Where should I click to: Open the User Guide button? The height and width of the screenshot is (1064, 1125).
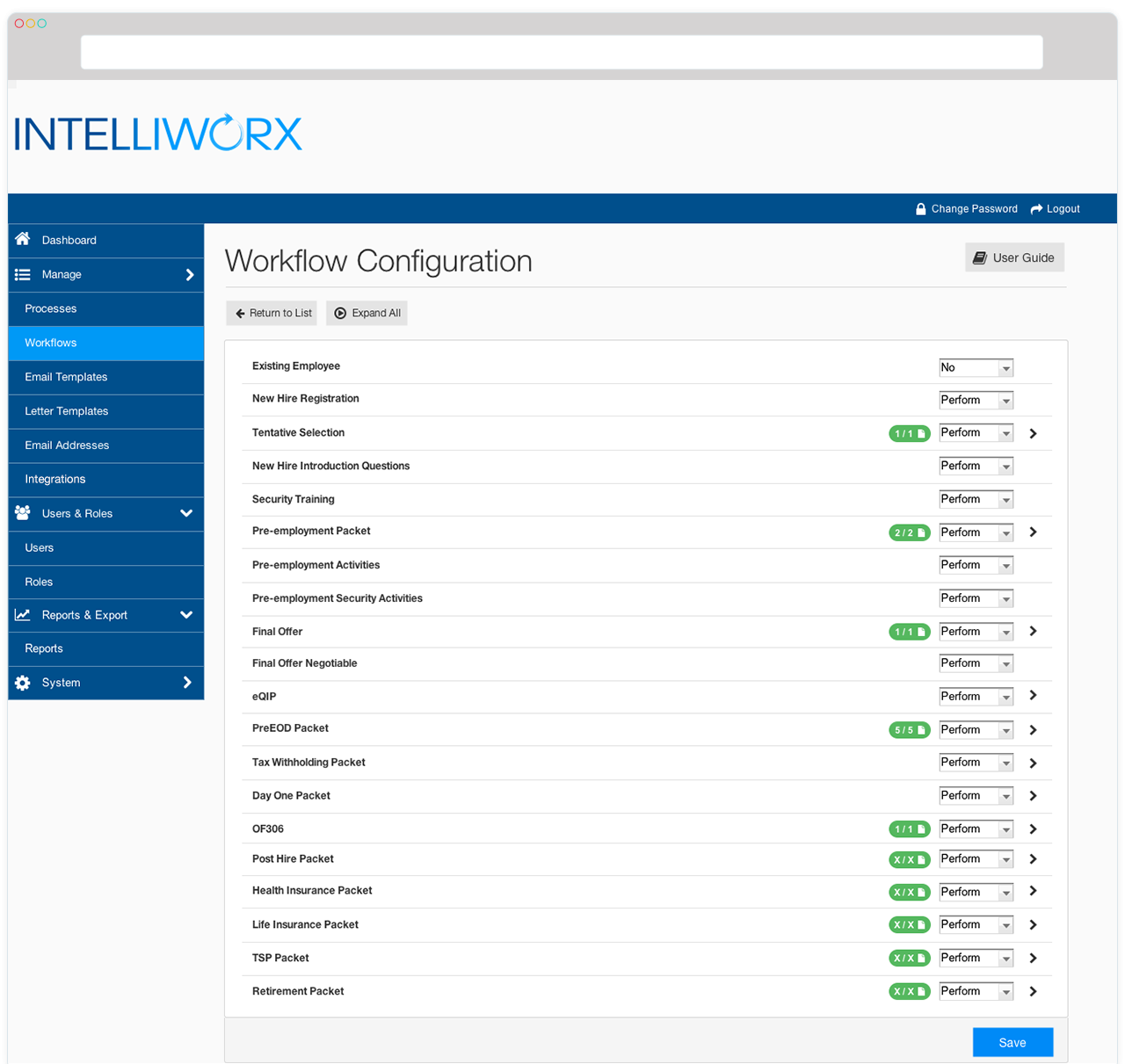coord(1014,257)
